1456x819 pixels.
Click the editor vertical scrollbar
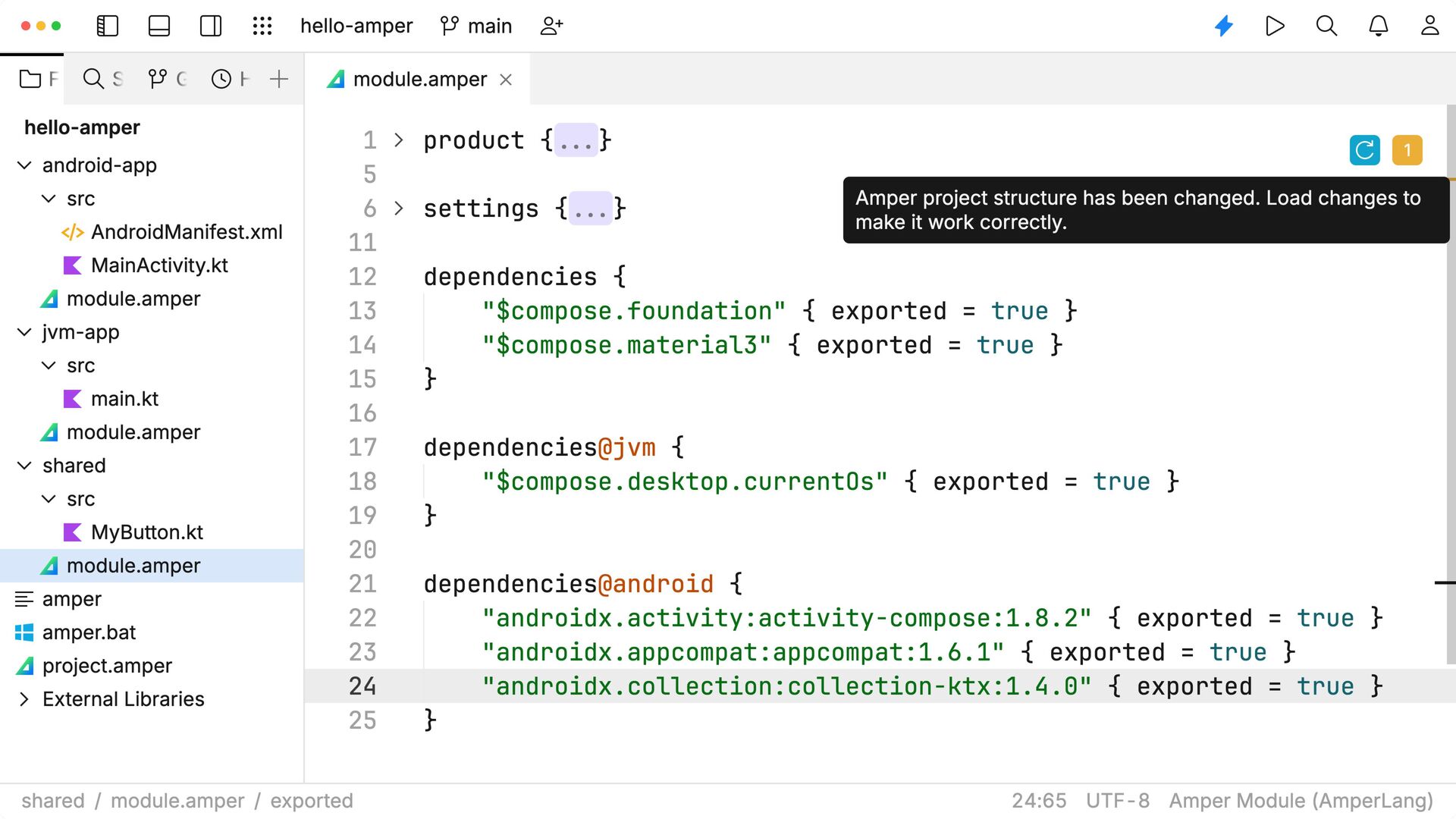coord(1451,385)
